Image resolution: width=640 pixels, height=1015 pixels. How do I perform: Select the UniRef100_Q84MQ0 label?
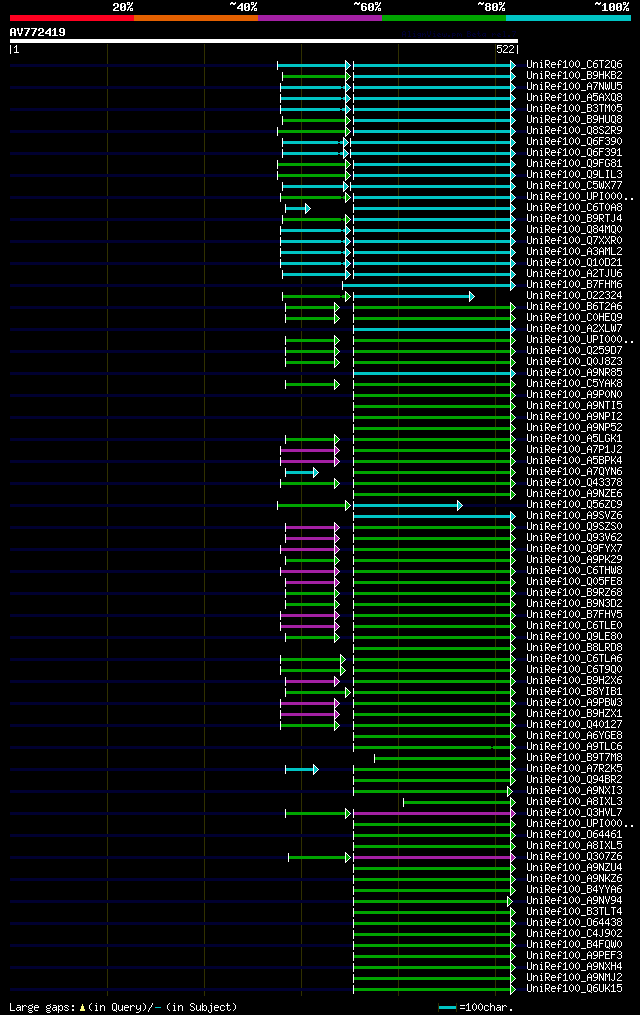[574, 230]
